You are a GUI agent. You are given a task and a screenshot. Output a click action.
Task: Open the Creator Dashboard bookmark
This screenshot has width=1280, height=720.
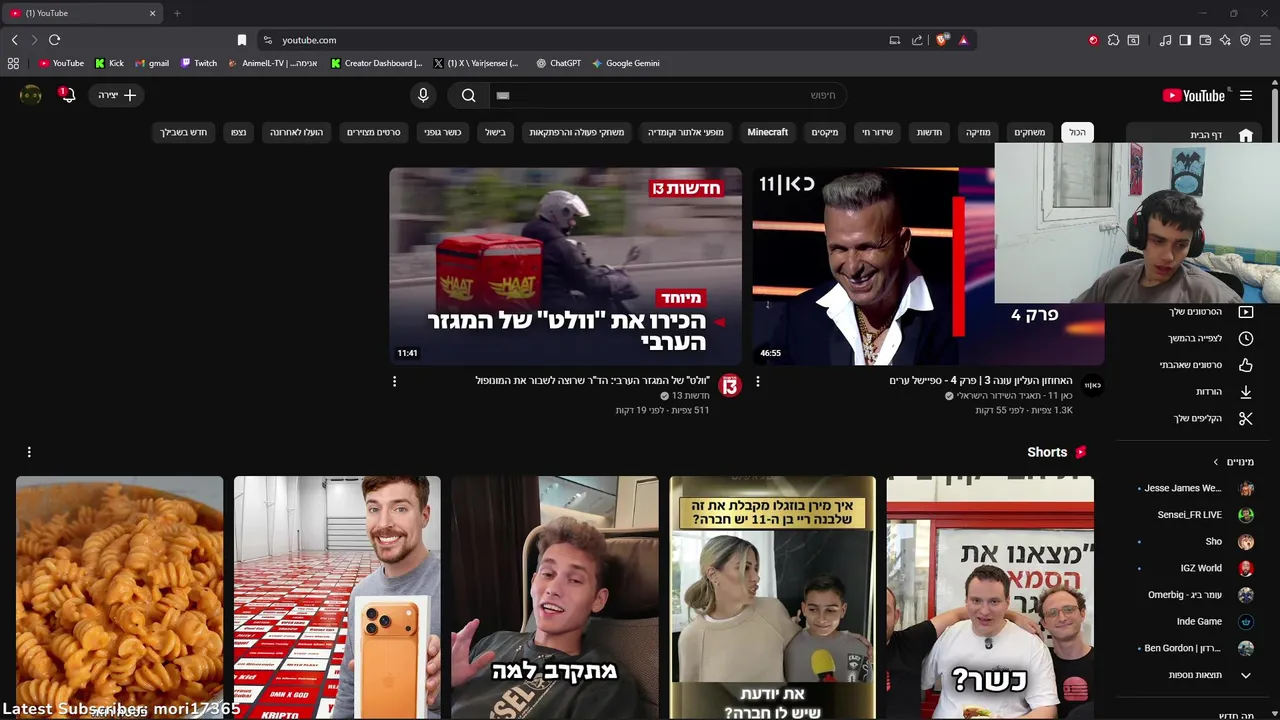(x=377, y=63)
